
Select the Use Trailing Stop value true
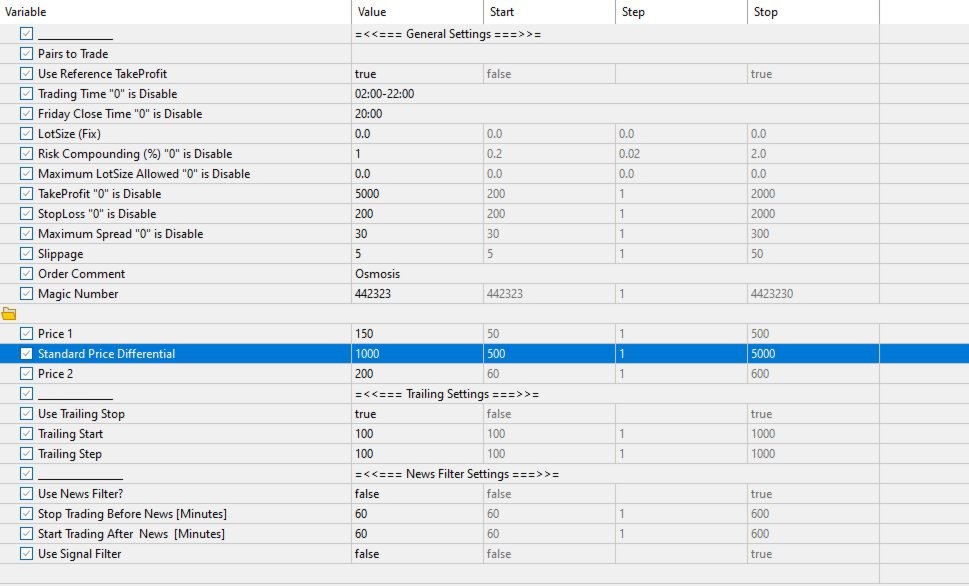pos(365,414)
